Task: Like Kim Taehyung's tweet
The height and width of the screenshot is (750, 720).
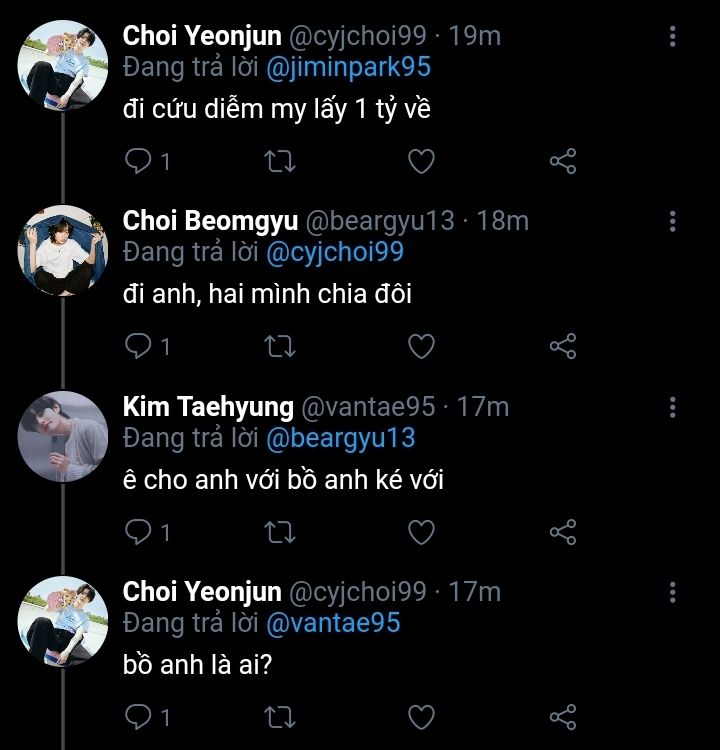Action: coord(422,531)
